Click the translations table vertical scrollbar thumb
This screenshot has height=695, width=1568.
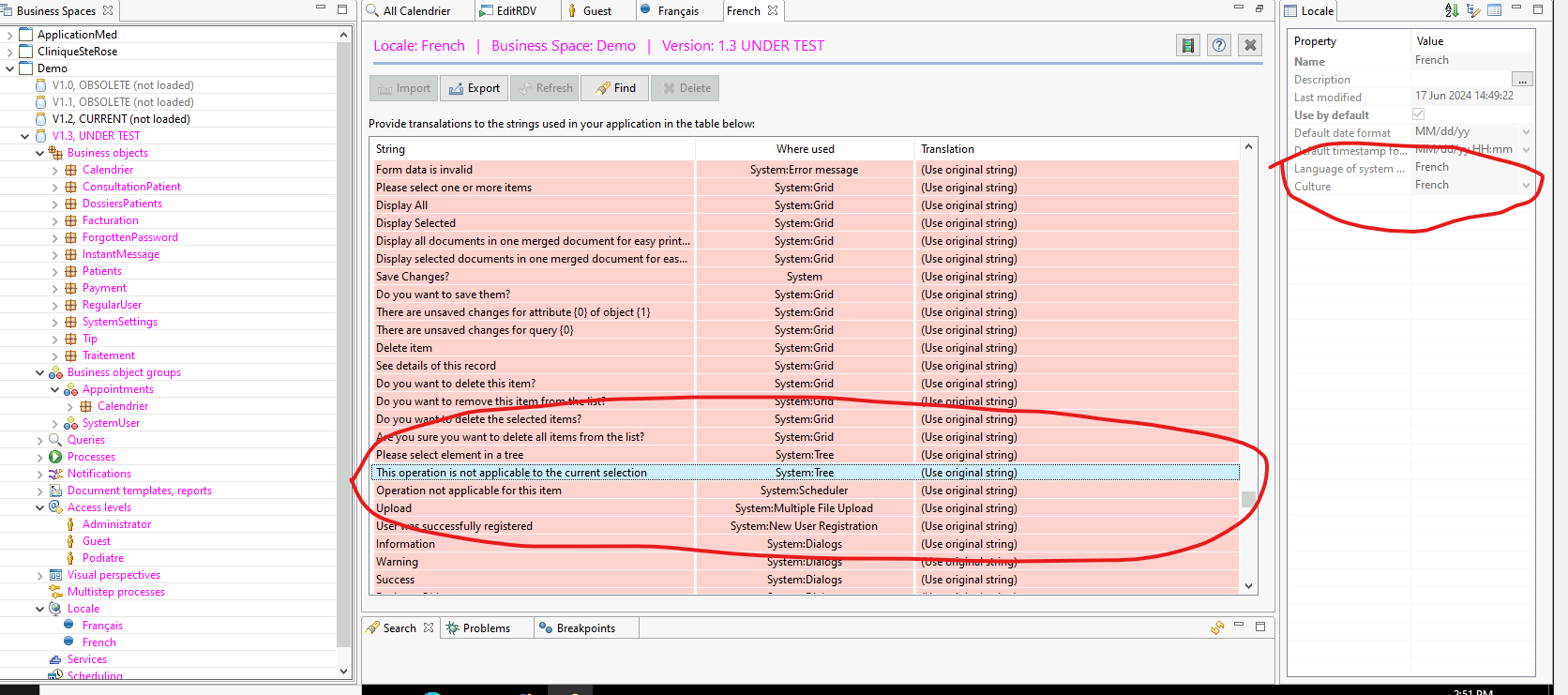(1248, 499)
